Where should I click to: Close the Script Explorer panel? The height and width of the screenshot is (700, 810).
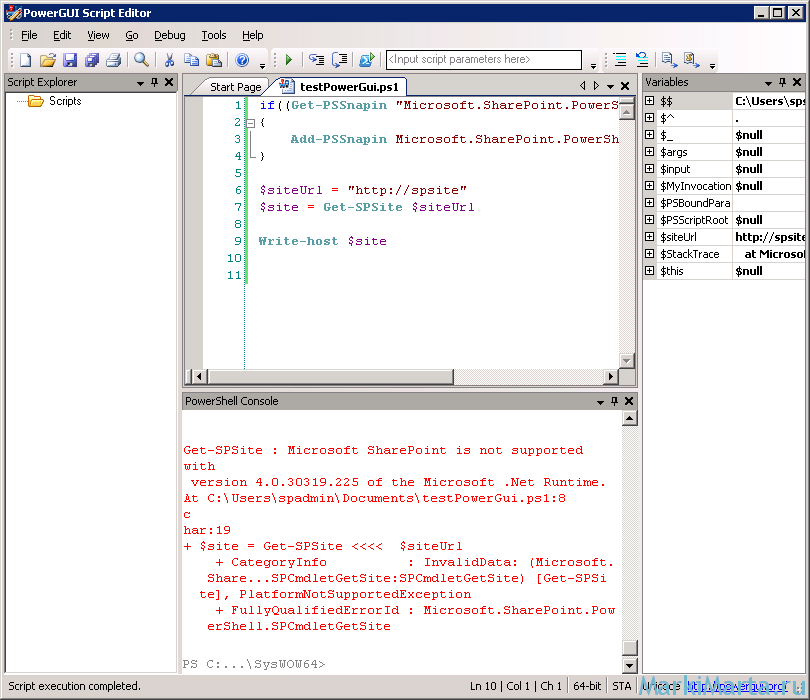point(169,82)
